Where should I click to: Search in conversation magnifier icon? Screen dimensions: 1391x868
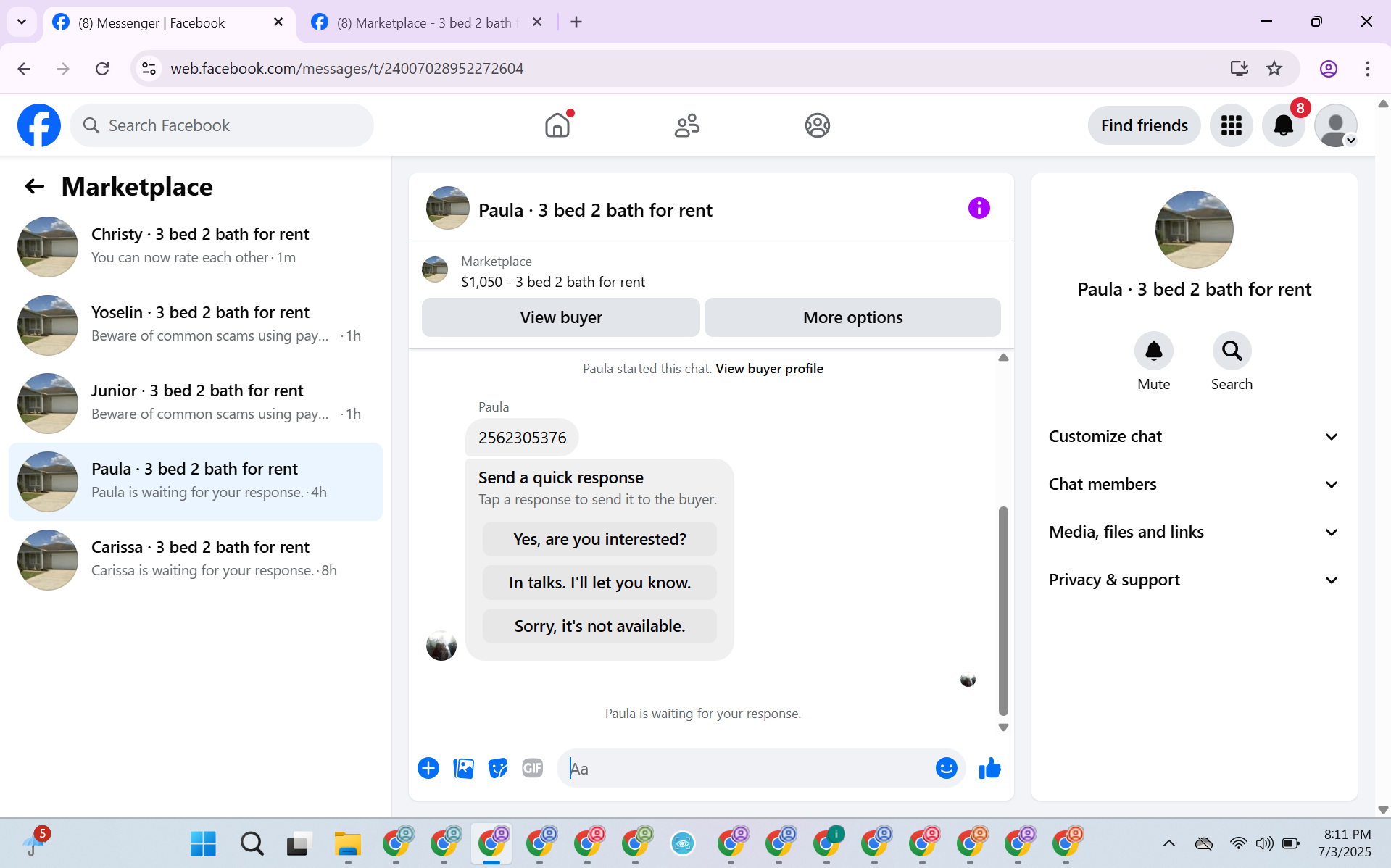click(x=1232, y=351)
